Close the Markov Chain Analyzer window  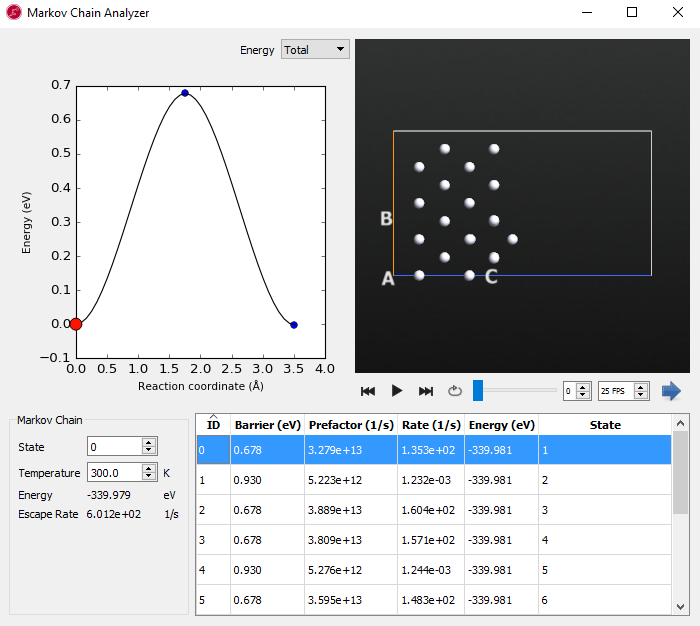(x=678, y=13)
